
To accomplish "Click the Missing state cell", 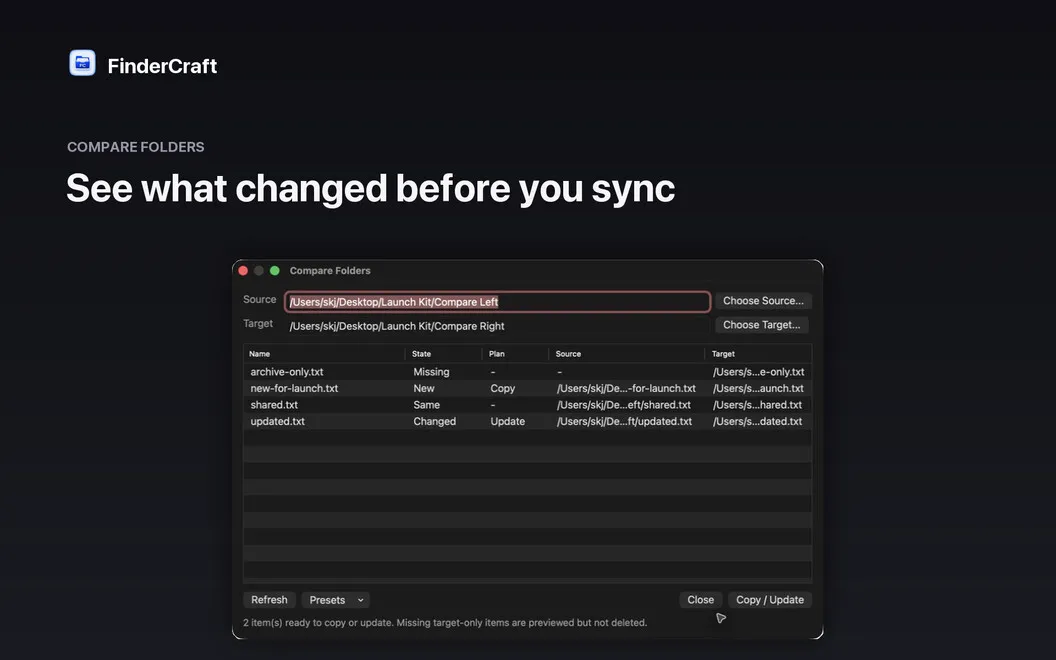I will [x=431, y=372].
